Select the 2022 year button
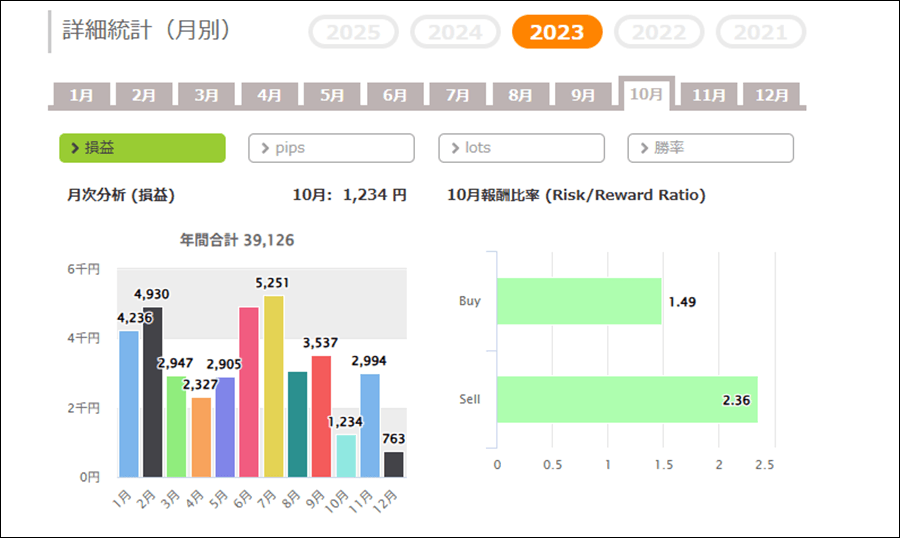The height and width of the screenshot is (538, 900). click(x=659, y=32)
